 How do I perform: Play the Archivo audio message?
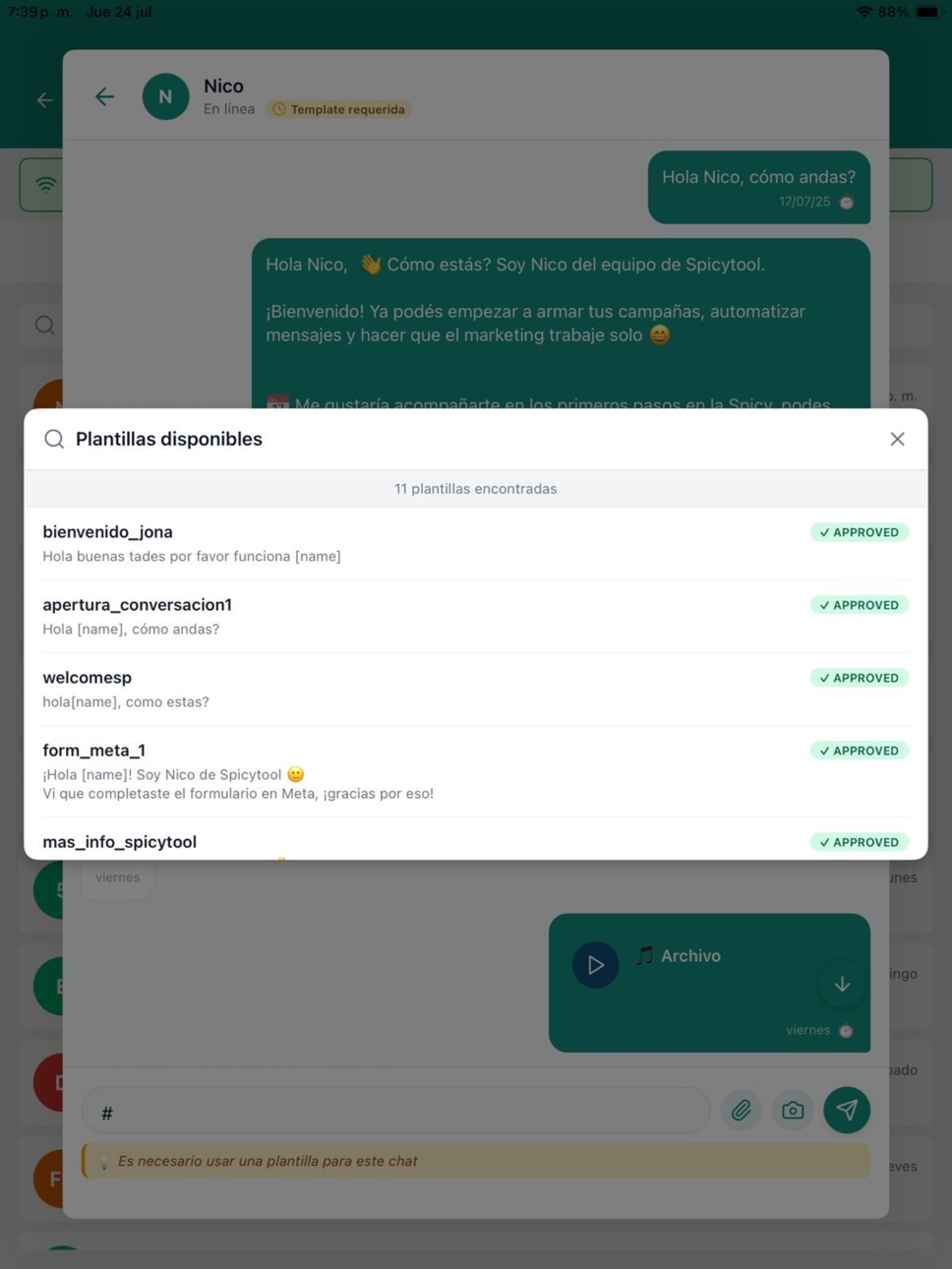point(595,965)
